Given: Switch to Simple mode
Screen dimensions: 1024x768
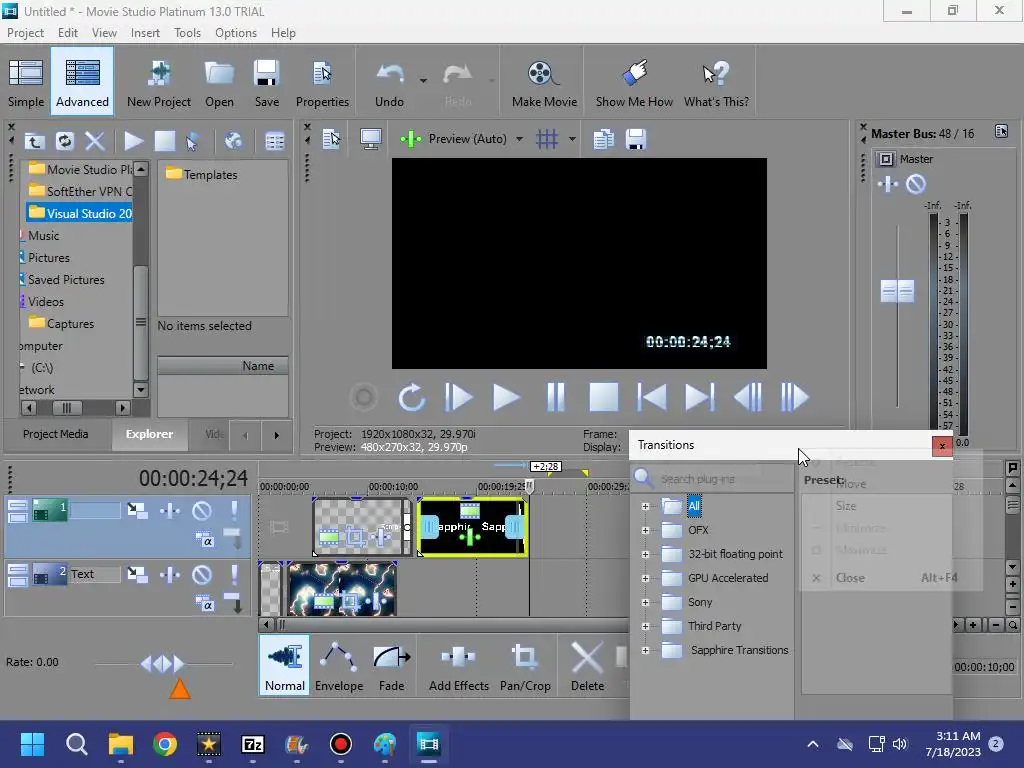Looking at the screenshot, I should click(26, 82).
